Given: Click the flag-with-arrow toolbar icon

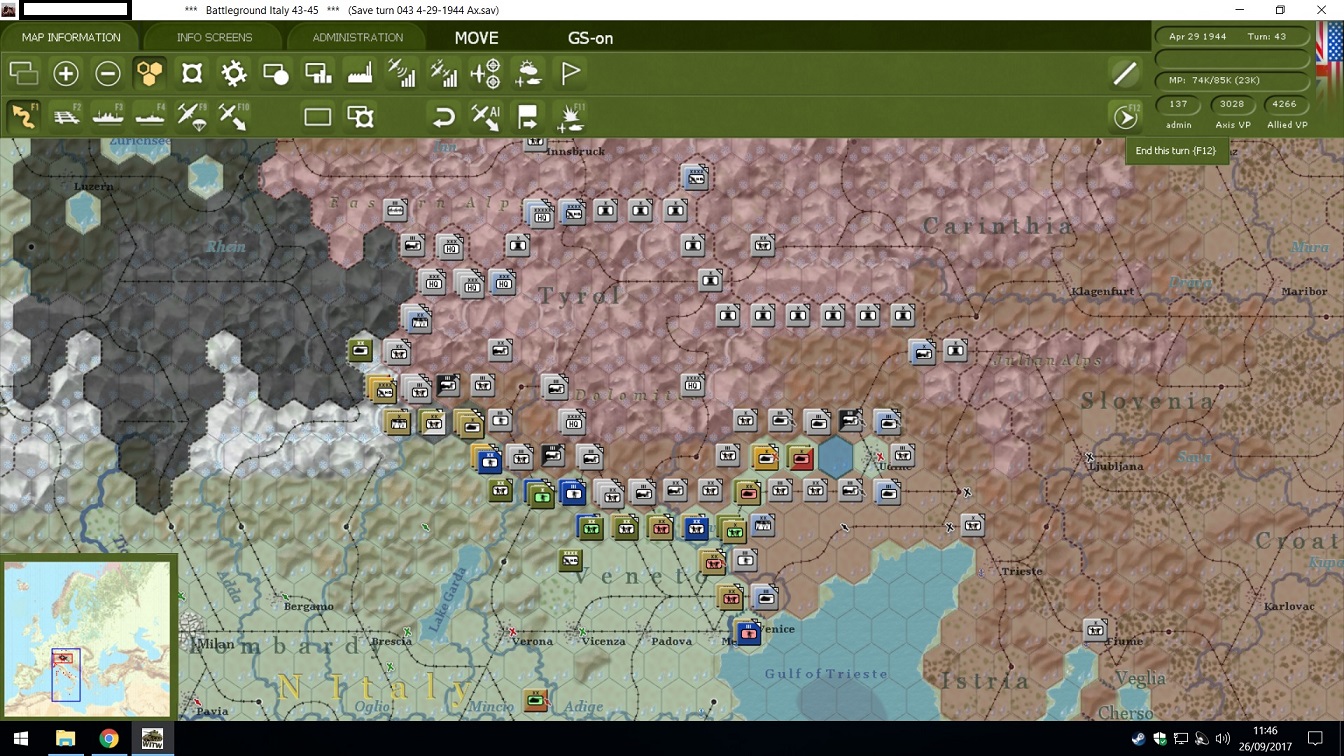Looking at the screenshot, I should (528, 117).
